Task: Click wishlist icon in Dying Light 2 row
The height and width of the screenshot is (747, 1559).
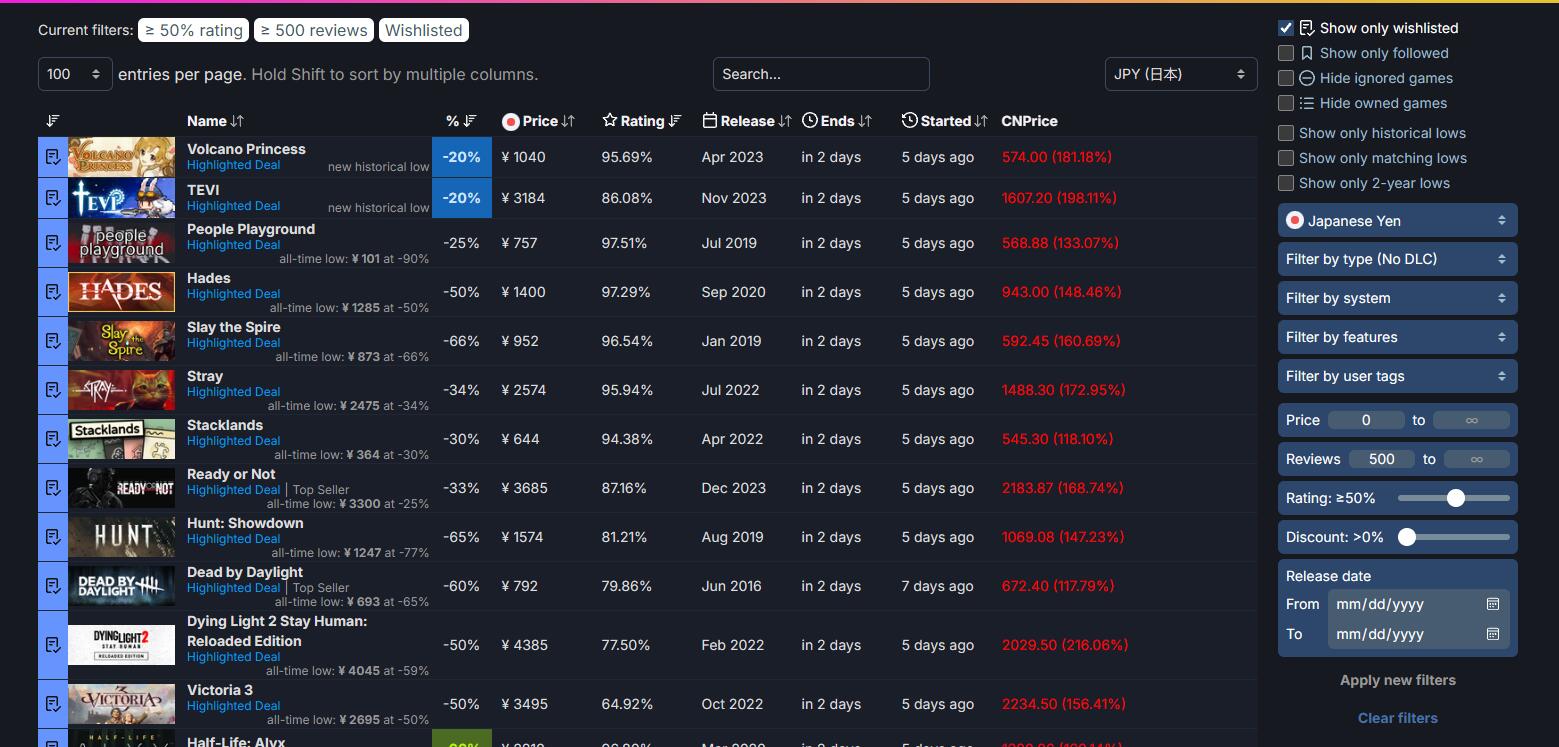Action: (52, 645)
